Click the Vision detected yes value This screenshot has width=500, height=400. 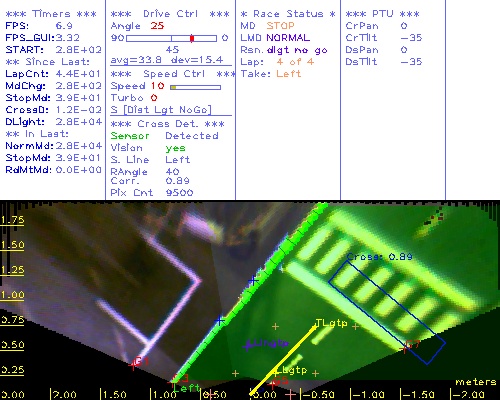click(175, 148)
